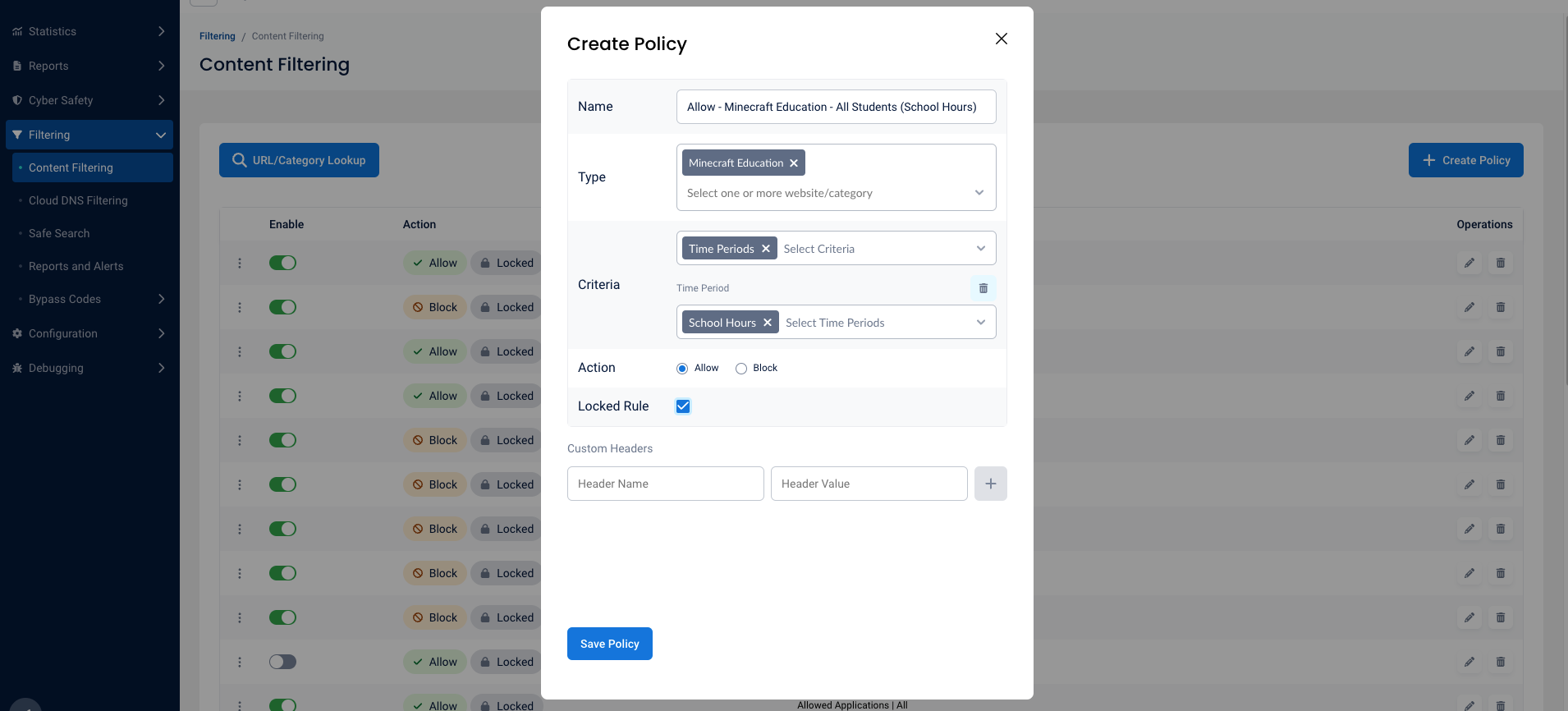Viewport: 1568px width, 711px height.
Task: Open Reports and Alerts in sidebar
Action: pyautogui.click(x=76, y=266)
